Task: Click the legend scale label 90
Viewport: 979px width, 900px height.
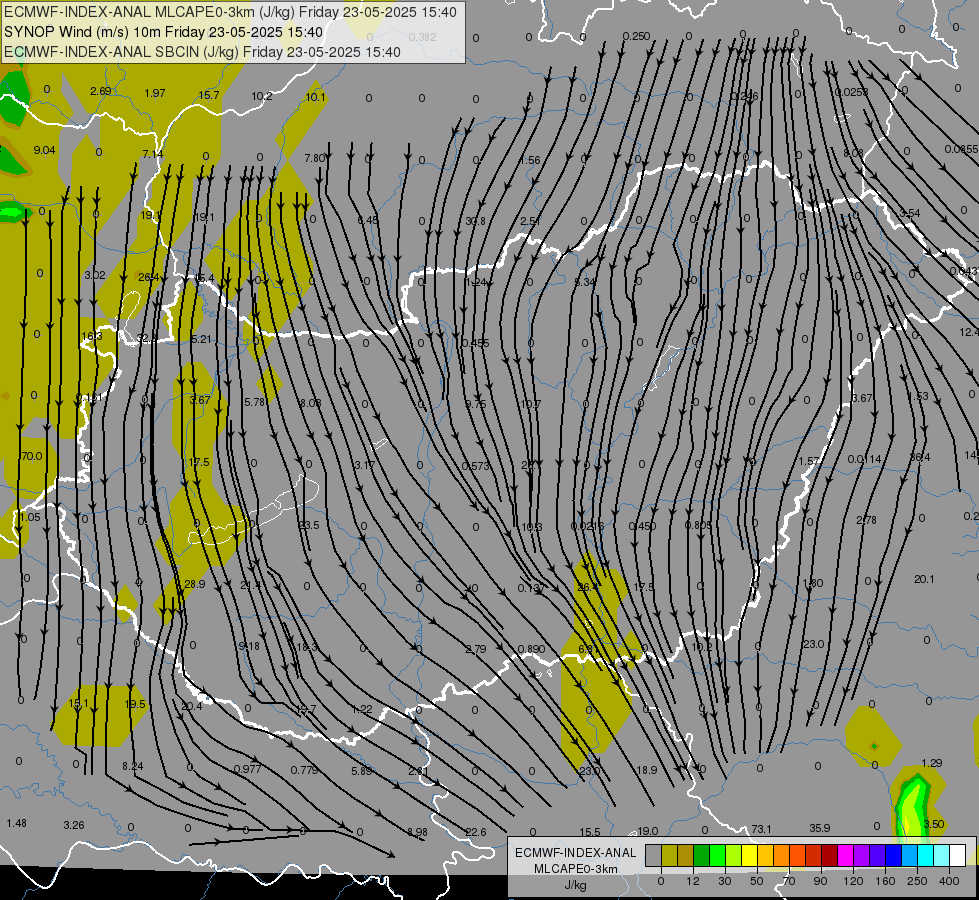Action: tap(820, 881)
